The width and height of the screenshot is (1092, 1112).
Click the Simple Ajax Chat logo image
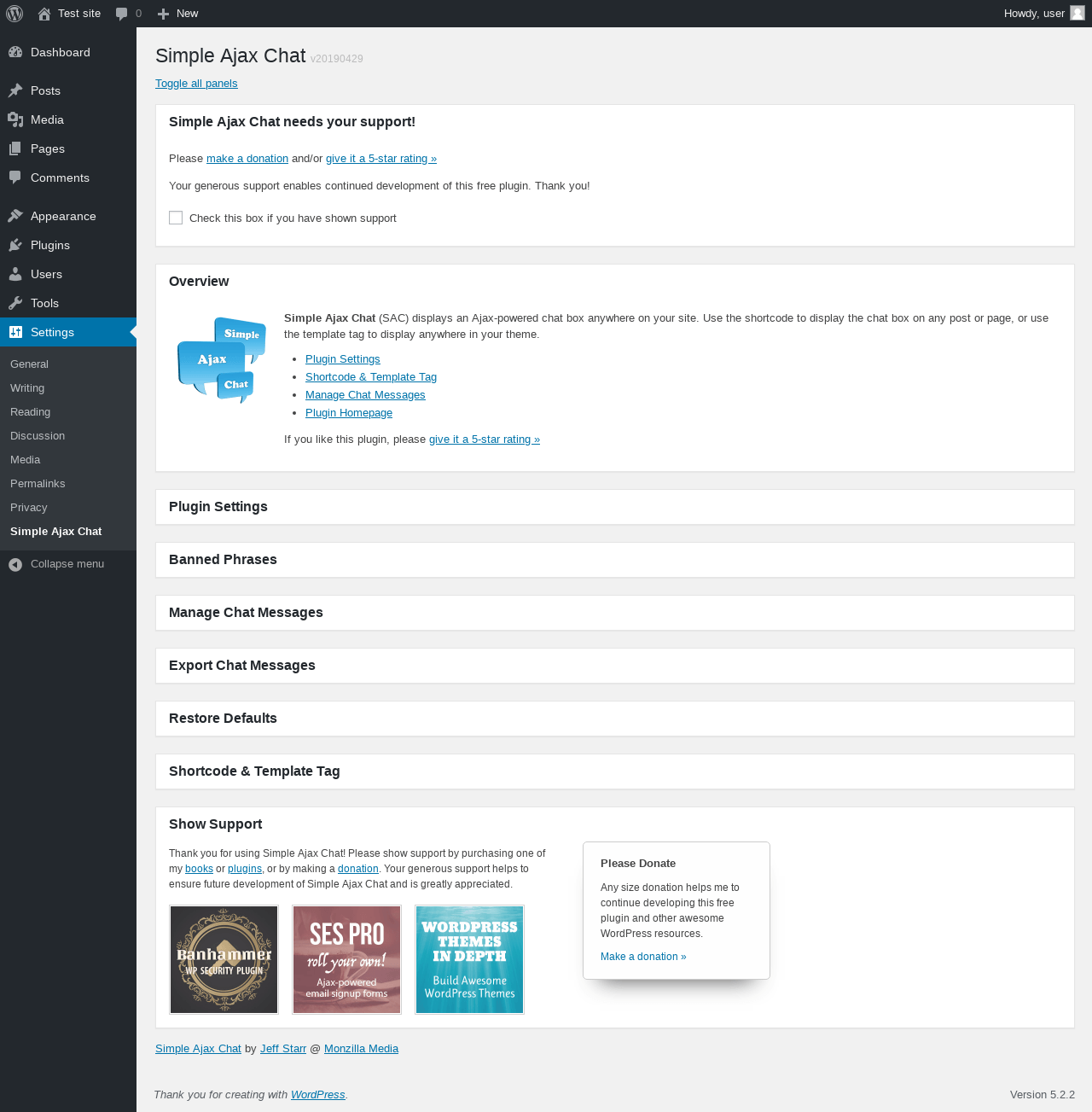222,359
